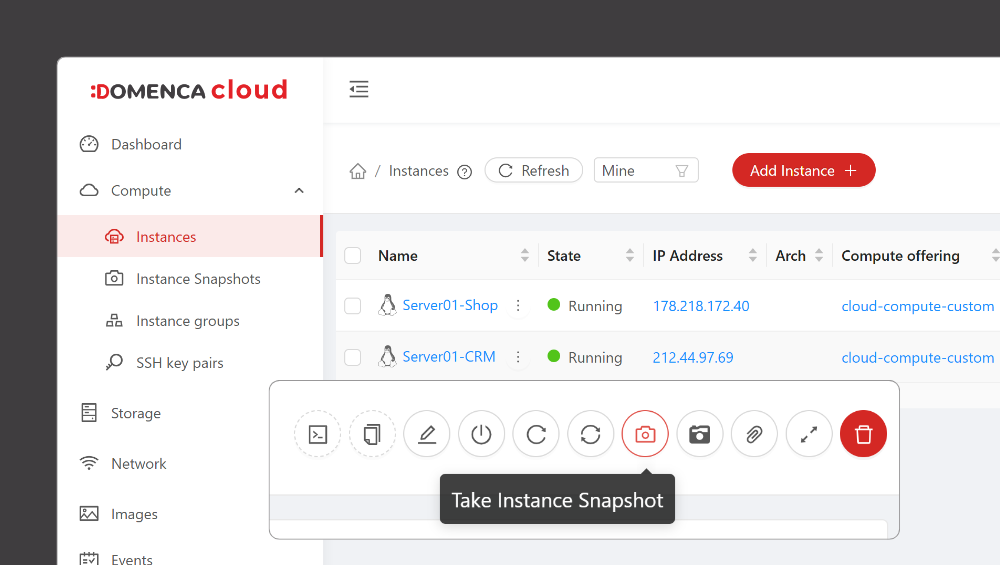This screenshot has width=1000, height=565.
Task: Sort the table by Name column
Action: click(524, 256)
